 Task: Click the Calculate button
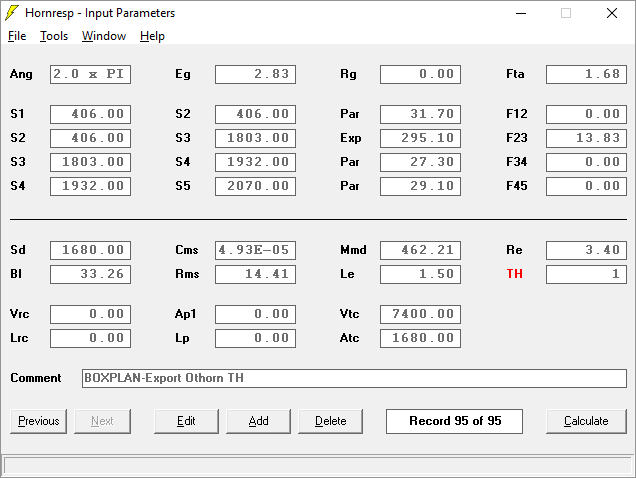pos(586,421)
